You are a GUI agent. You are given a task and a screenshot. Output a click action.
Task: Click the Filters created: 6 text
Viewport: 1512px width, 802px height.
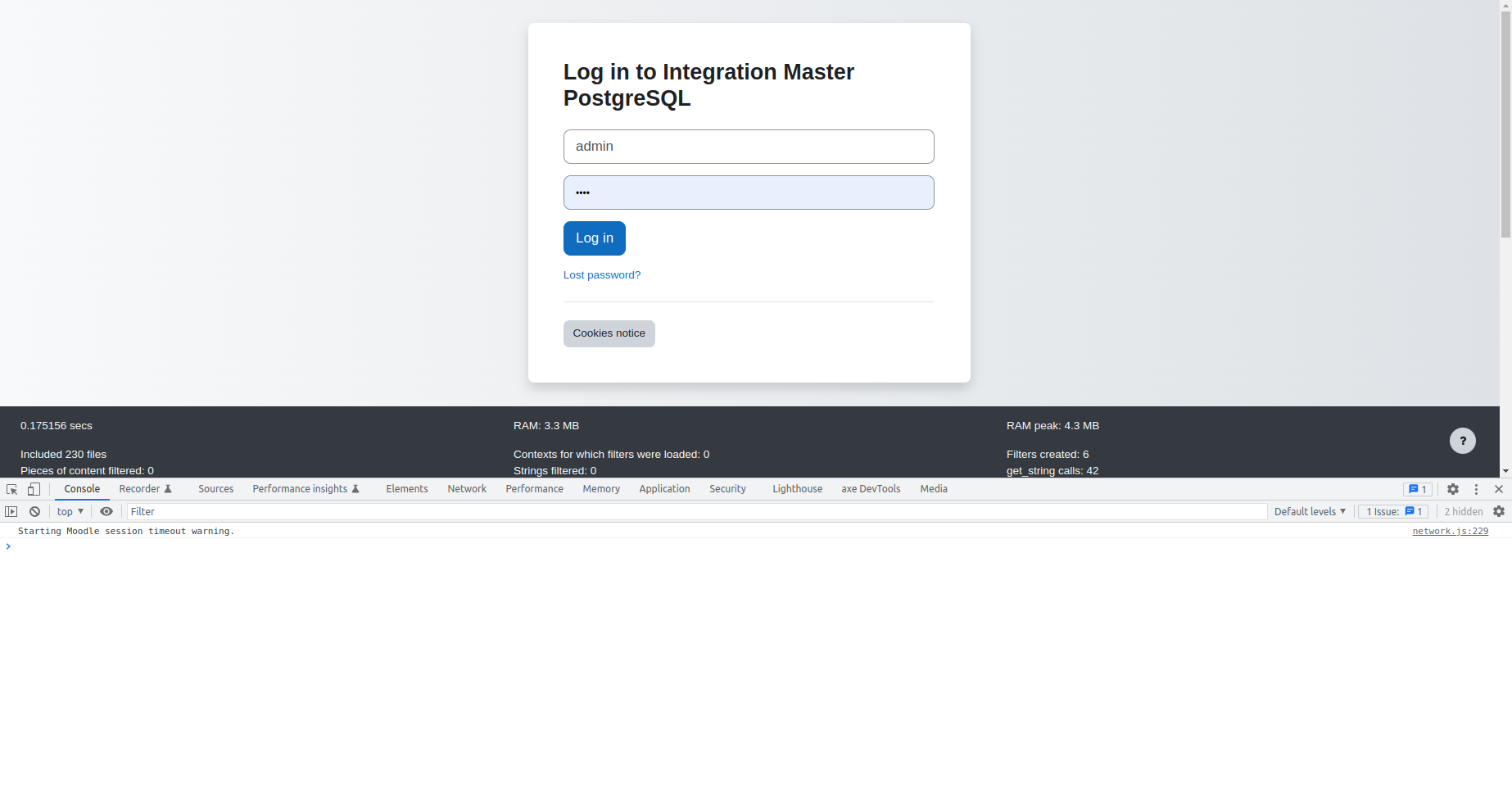pyautogui.click(x=1048, y=455)
